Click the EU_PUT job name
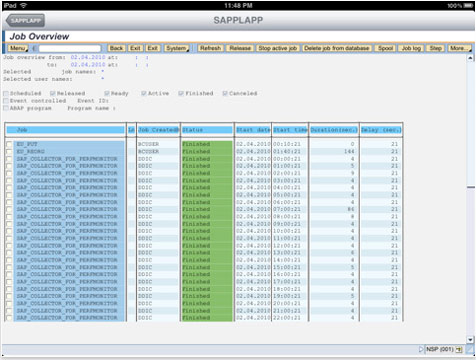476x360 pixels. click(x=27, y=144)
